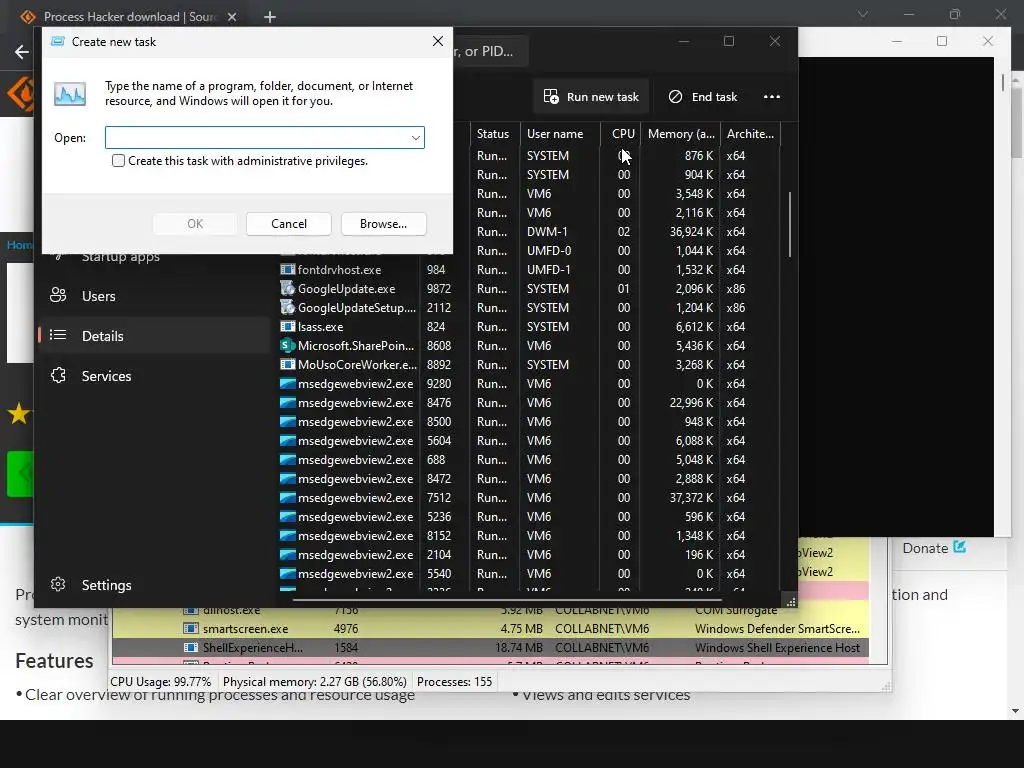The height and width of the screenshot is (768, 1024).
Task: Select msedgewebview2.exe with PID 8476
Action: 529,402
